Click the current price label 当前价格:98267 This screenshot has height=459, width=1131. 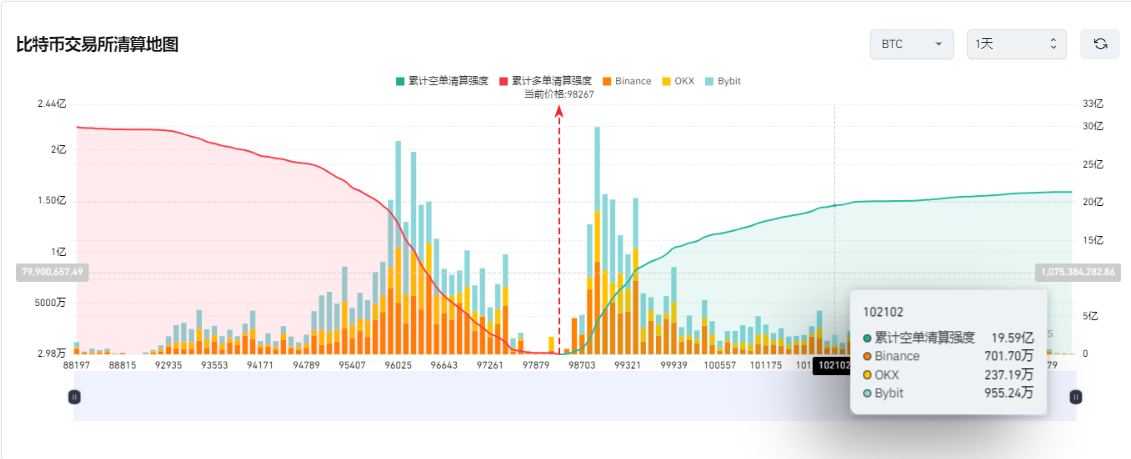coord(559,94)
